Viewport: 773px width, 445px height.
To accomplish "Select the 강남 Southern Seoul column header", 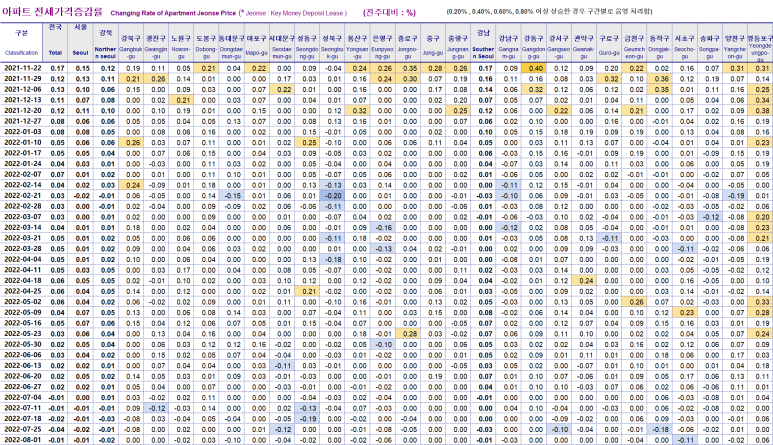I will tap(483, 42).
